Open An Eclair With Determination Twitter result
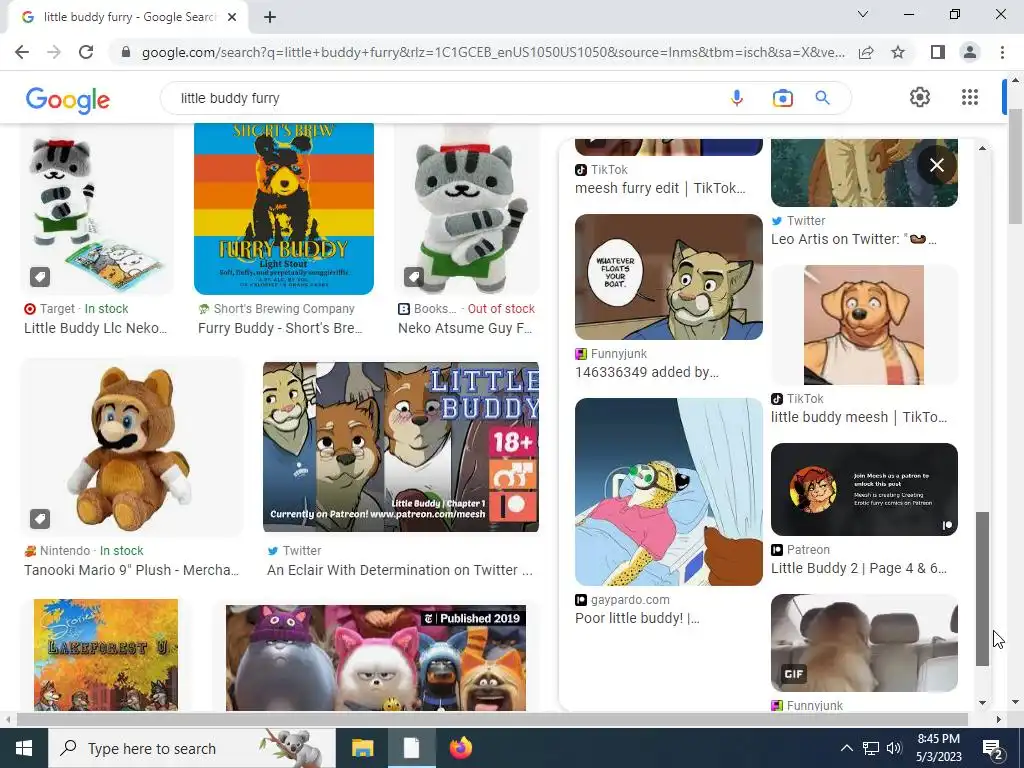Screen dimensions: 1024x768 coord(400,570)
